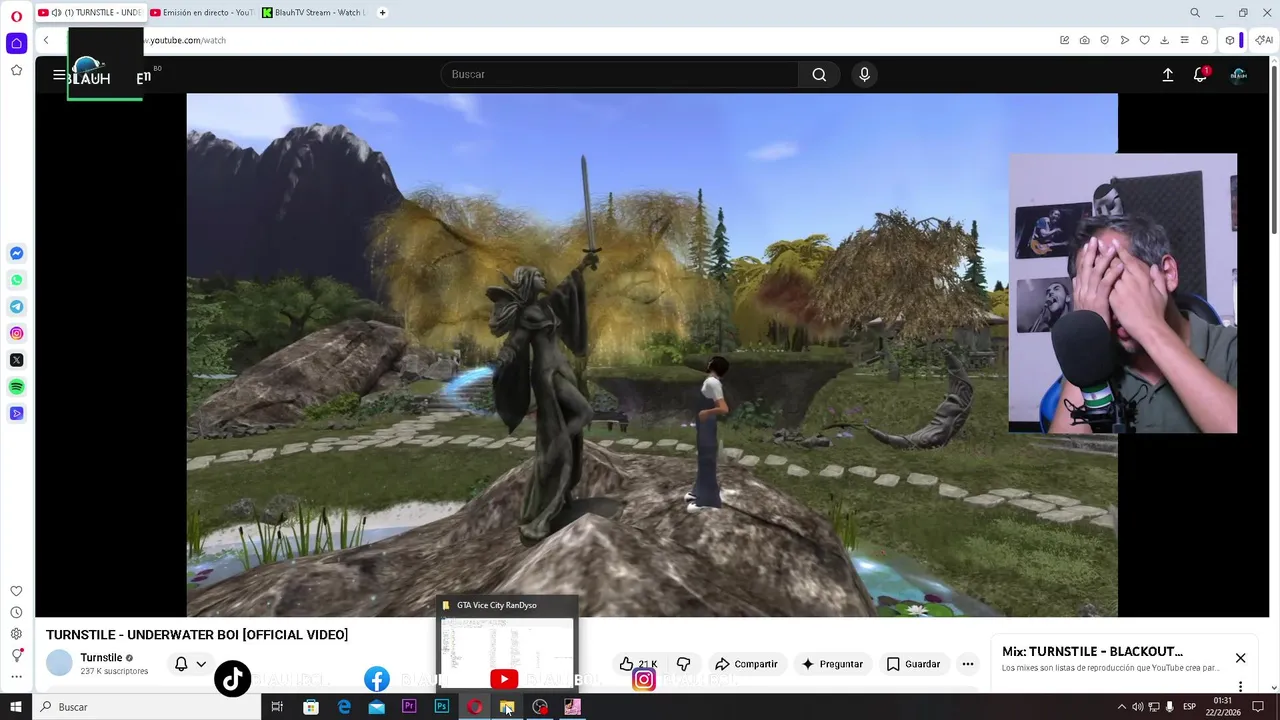Close the Mix TURNSTILE BLACKOUT panel
This screenshot has width=1280, height=720.
click(1240, 658)
